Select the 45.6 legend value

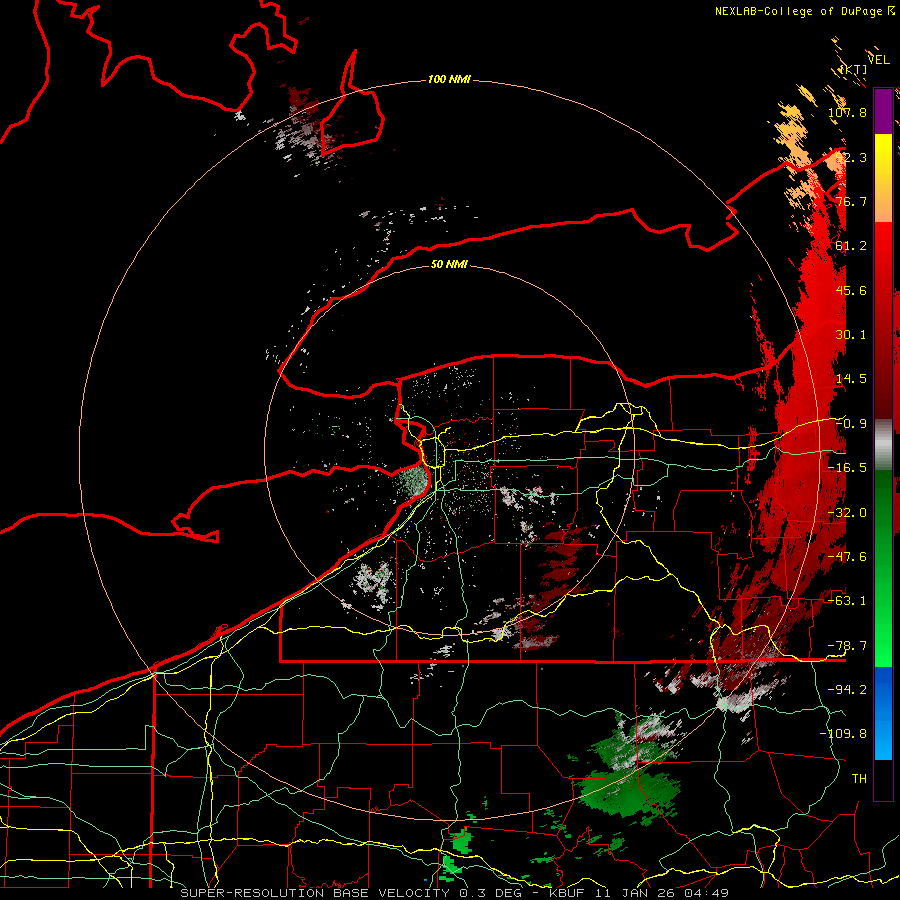pyautogui.click(x=851, y=290)
